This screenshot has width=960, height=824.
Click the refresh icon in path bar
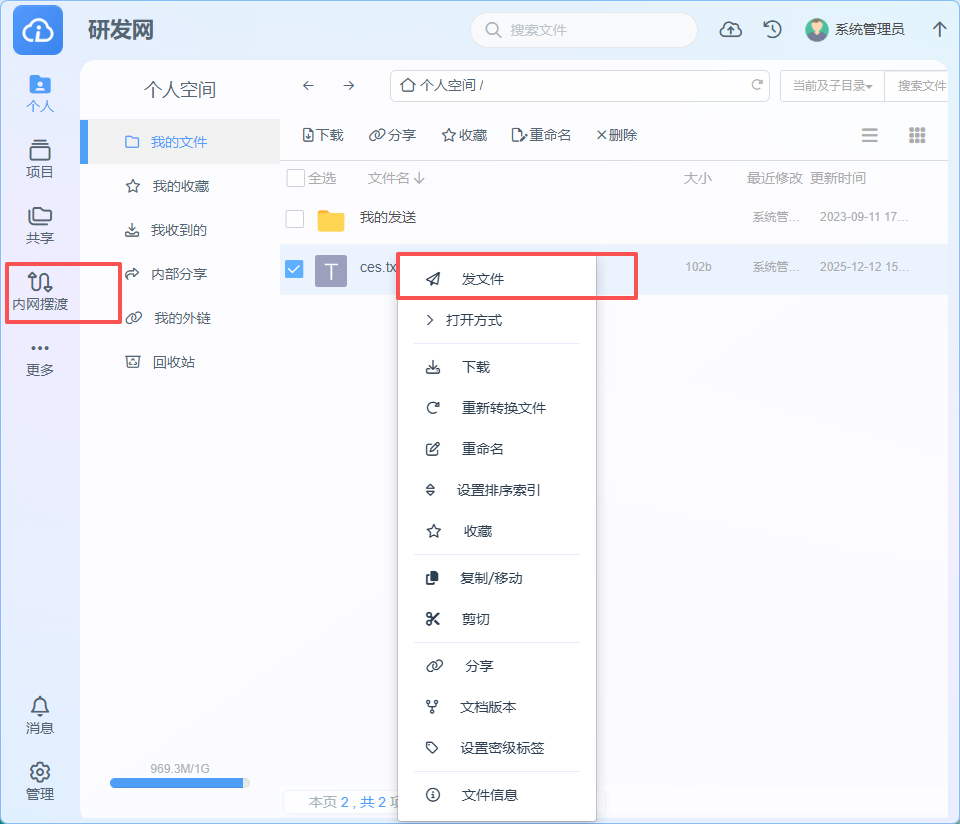pos(757,85)
